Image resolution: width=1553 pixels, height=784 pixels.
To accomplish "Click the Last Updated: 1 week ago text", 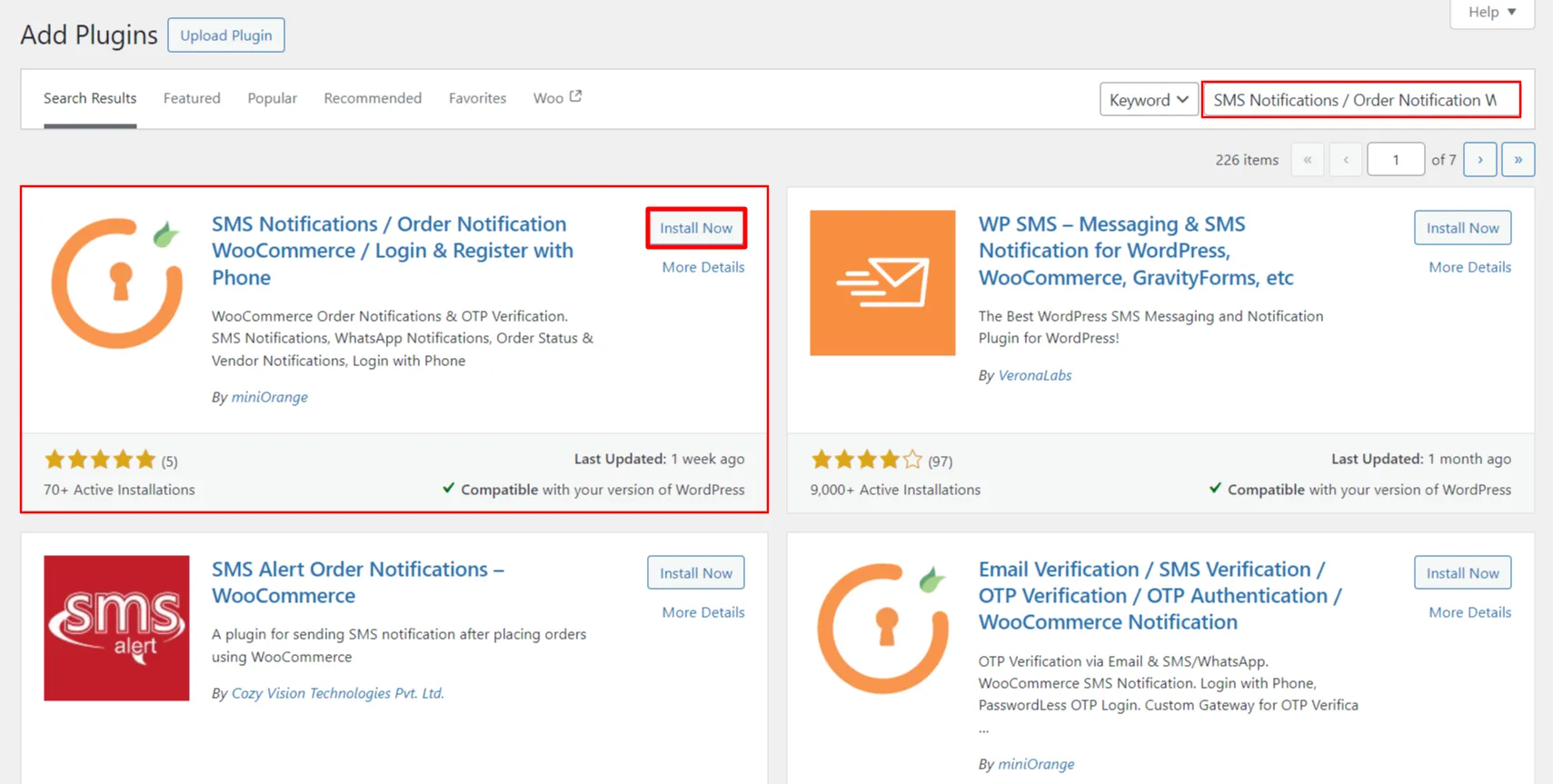I will tap(659, 459).
